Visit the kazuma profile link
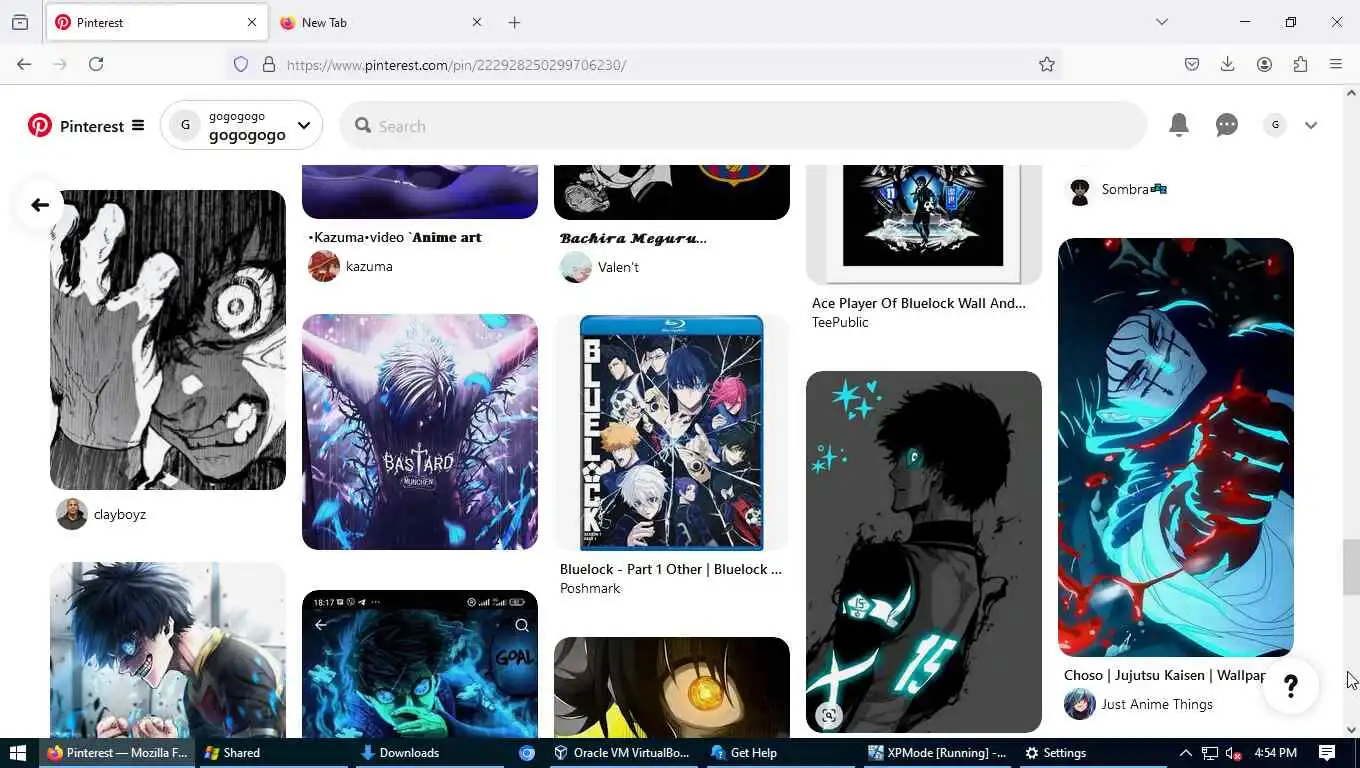Screen dimensions: 1360x768 [x=369, y=266]
